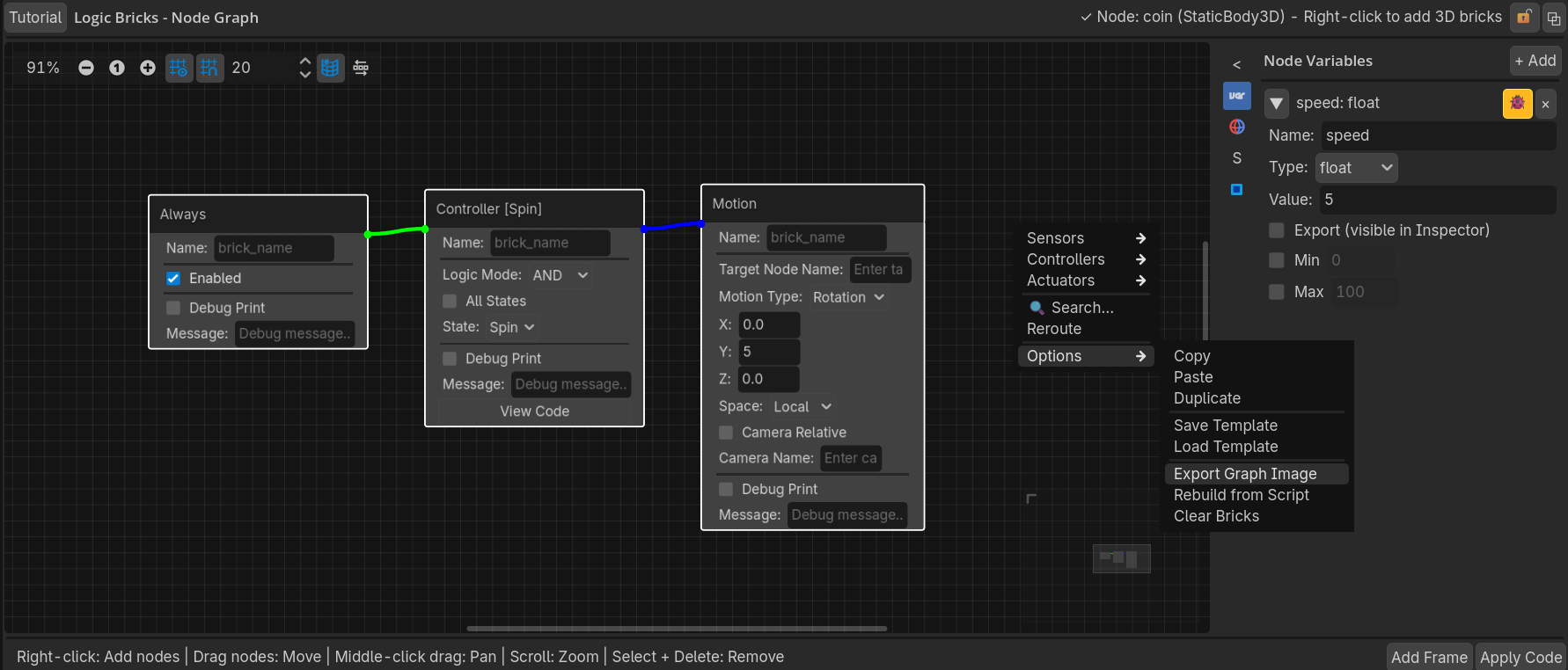Viewport: 1568px width, 670px height.
Task: Click the Always node output port
Action: (x=368, y=234)
